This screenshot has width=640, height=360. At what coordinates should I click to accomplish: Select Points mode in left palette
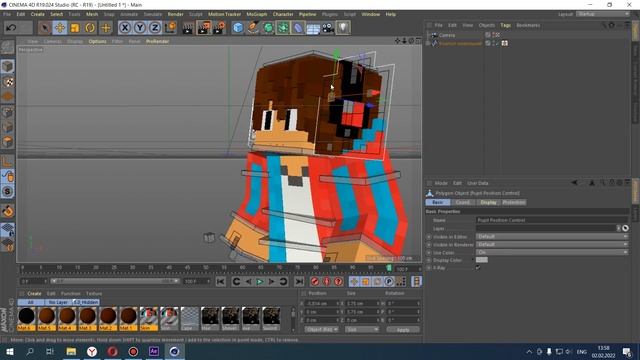click(x=7, y=112)
